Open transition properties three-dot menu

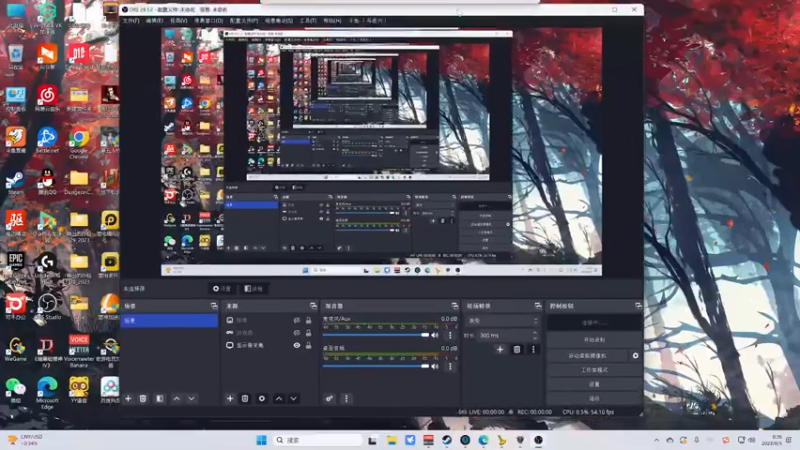533,349
